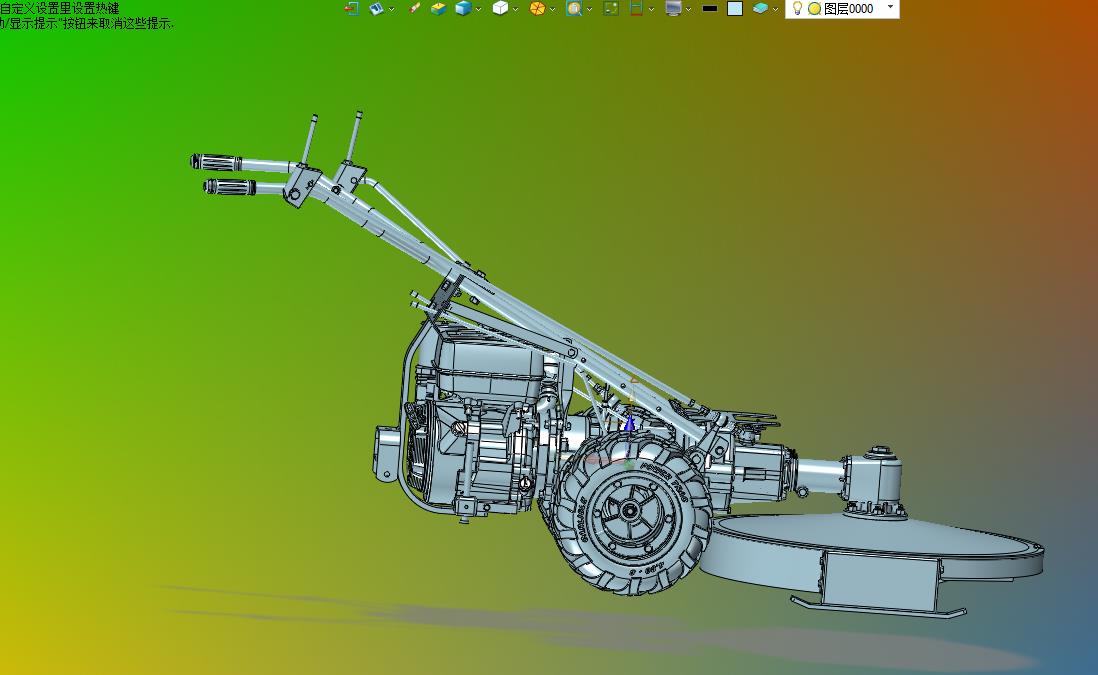Click the light blue fill color swatch
Image resolution: width=1098 pixels, height=675 pixels.
click(735, 8)
